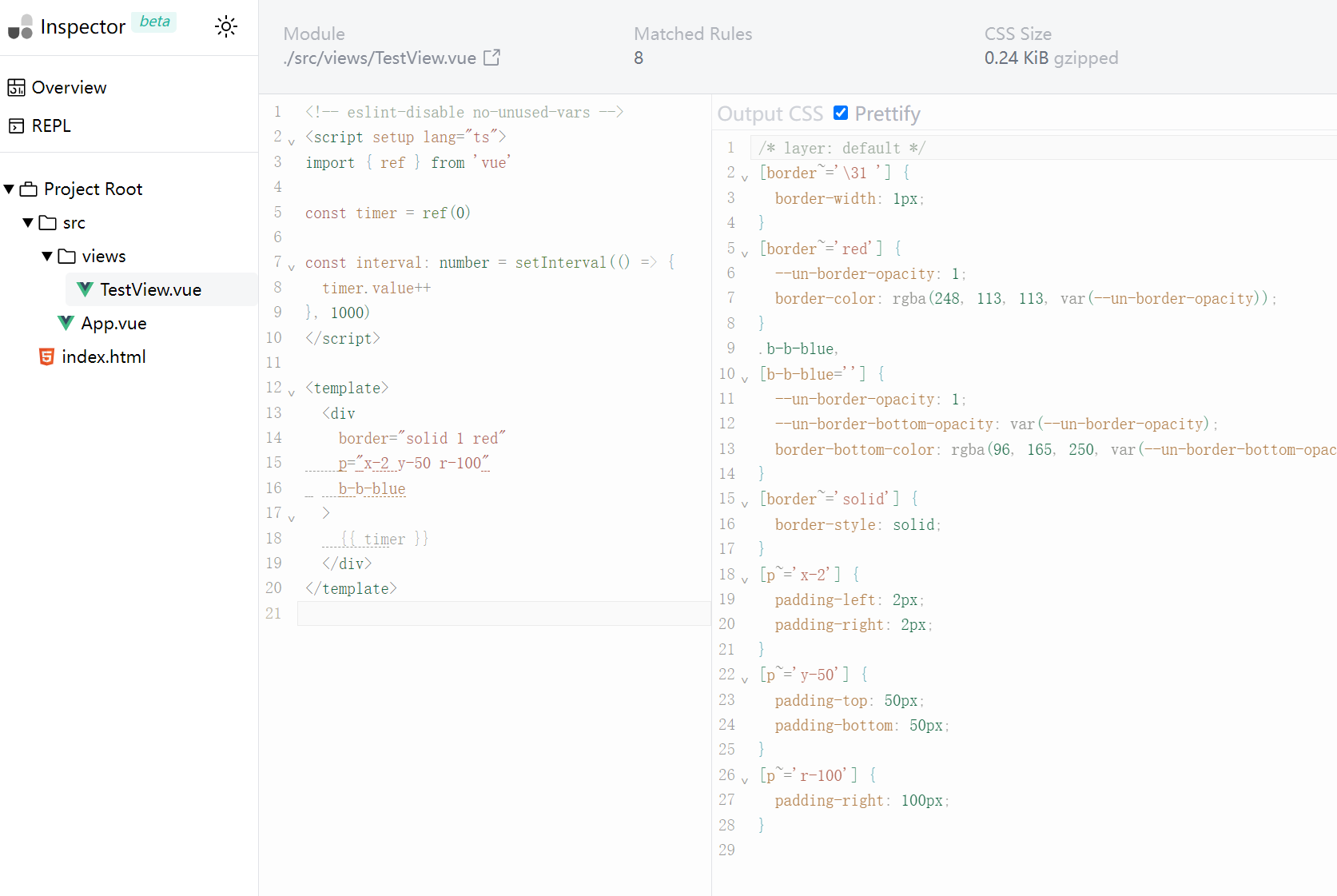Click the Output CSS heading
The image size is (1337, 896).
770,113
